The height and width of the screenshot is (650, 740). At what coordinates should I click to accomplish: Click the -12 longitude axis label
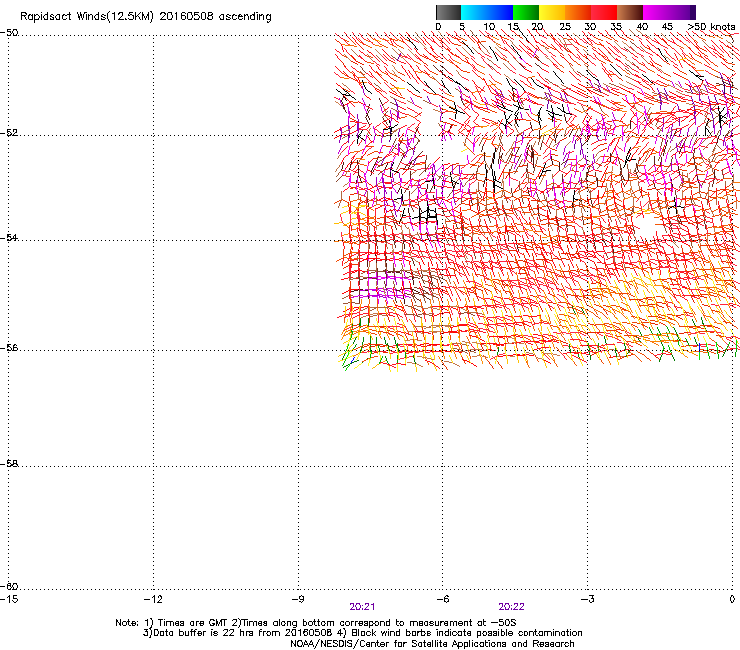point(153,599)
